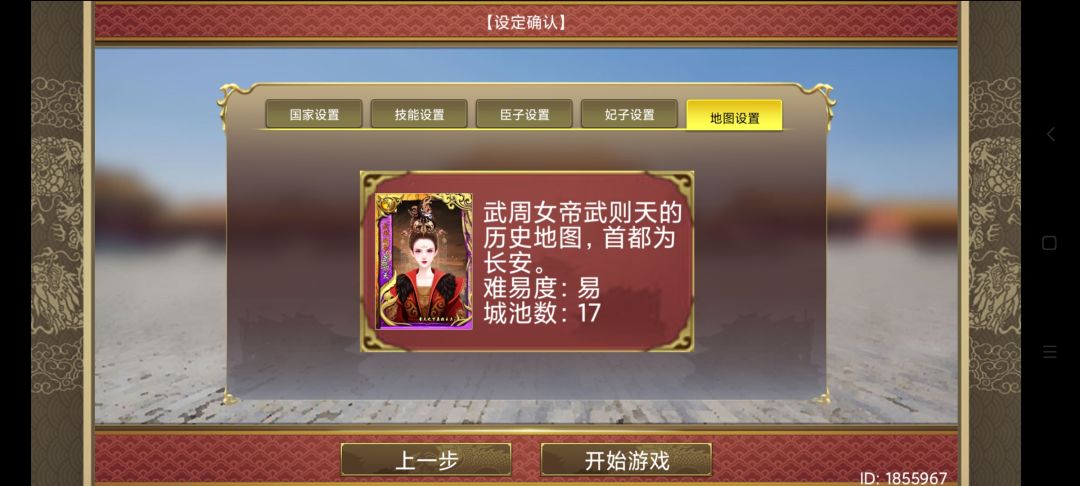Click the 城池数: 17 city count line
The image size is (1080, 486).
click(541, 313)
